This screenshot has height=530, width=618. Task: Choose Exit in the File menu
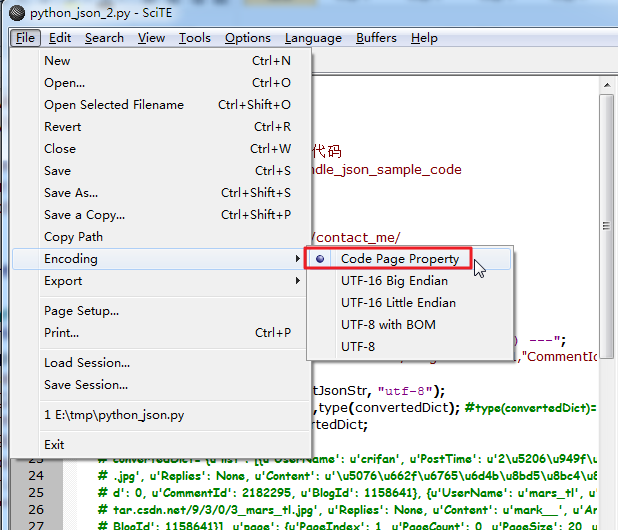click(x=160, y=445)
